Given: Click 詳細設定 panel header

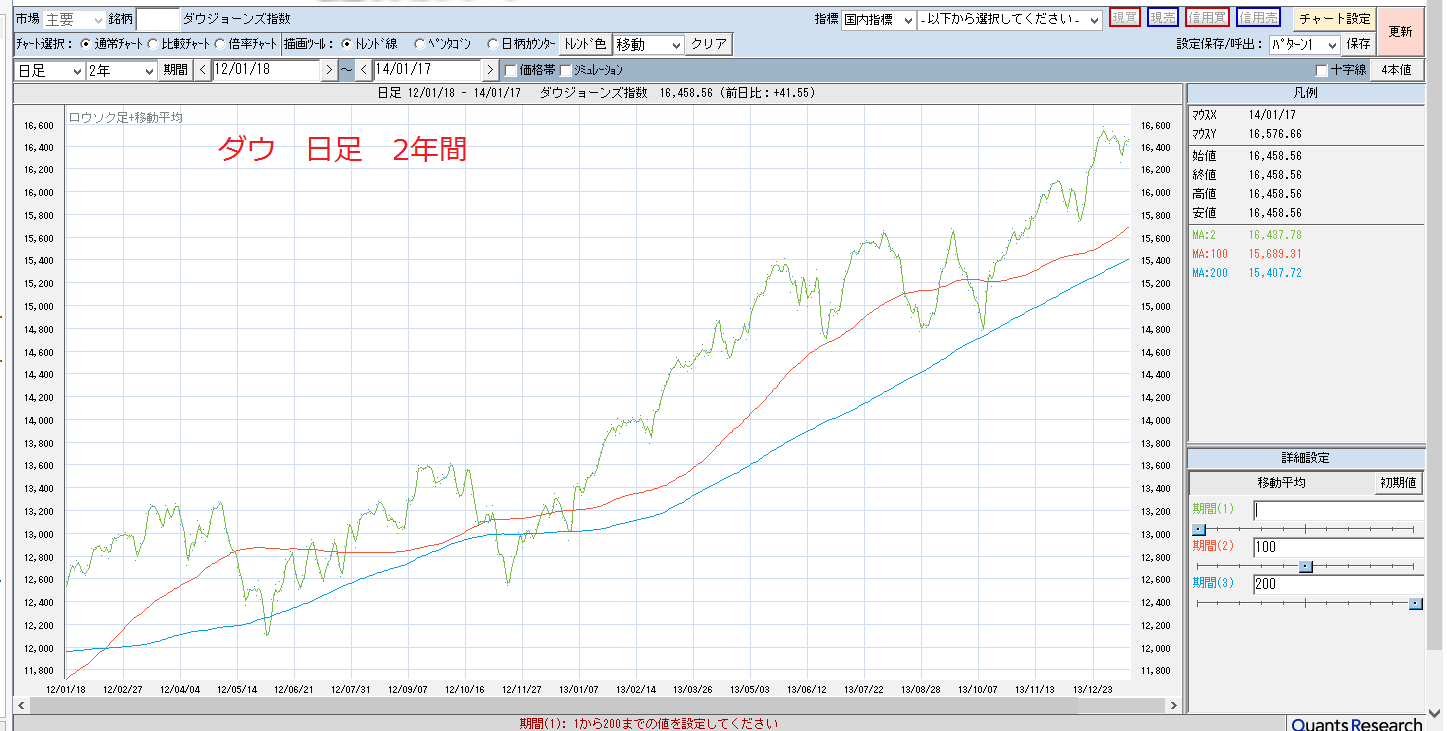Looking at the screenshot, I should pyautogui.click(x=1306, y=458).
